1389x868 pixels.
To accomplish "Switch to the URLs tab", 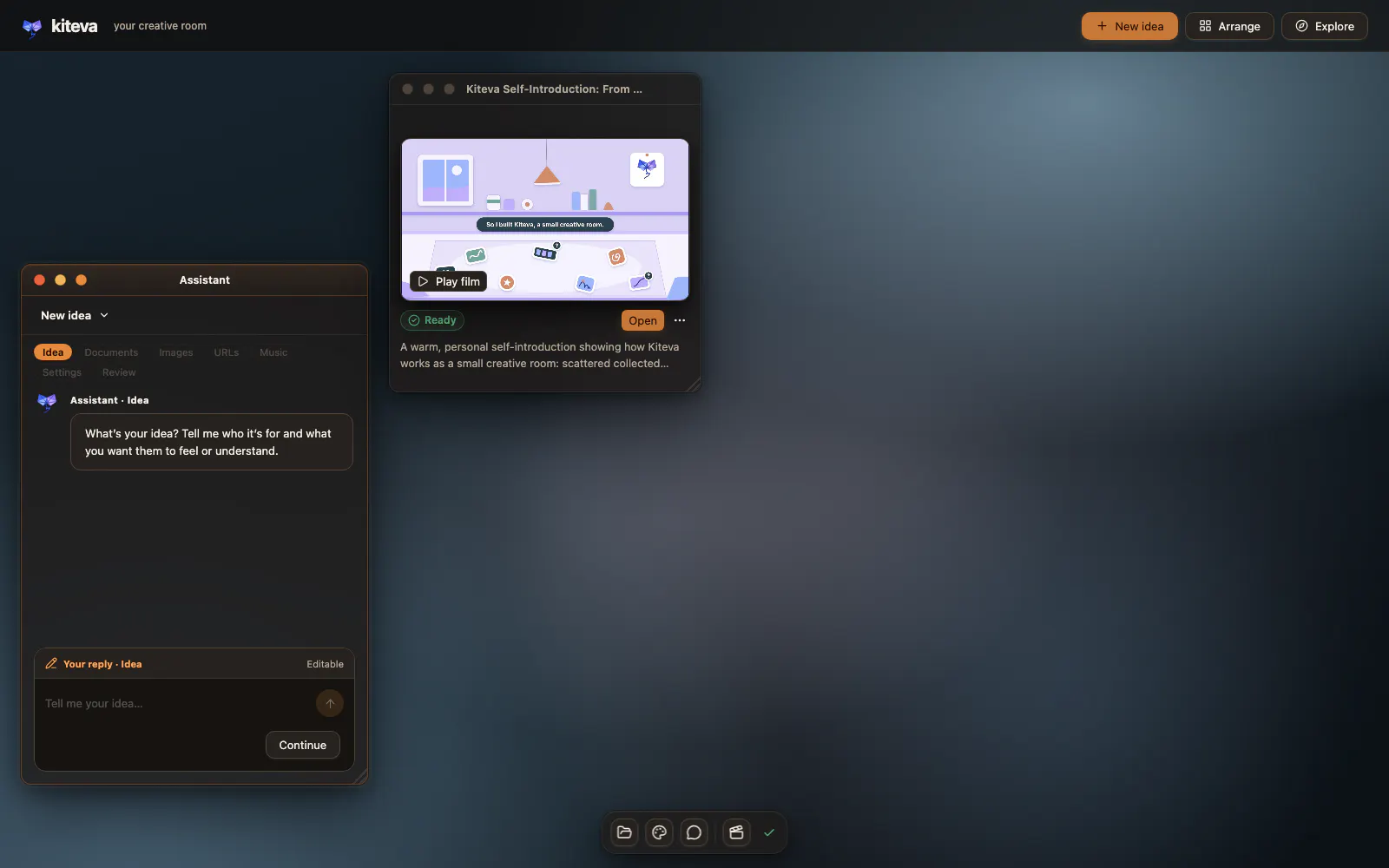I will click(x=227, y=352).
